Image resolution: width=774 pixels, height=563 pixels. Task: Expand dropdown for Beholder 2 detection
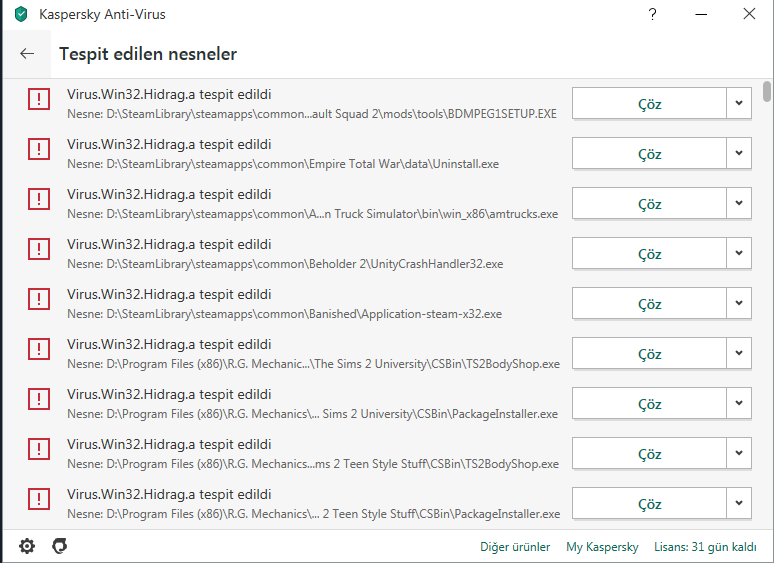point(739,253)
